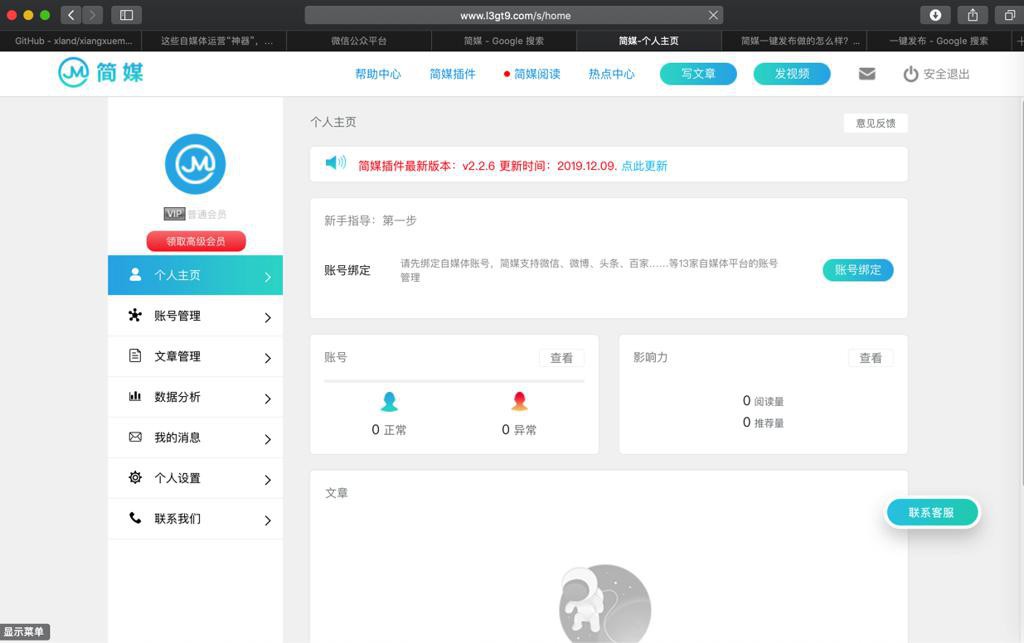Expand 账号管理 chevron arrow
The width and height of the screenshot is (1024, 643).
point(267,317)
